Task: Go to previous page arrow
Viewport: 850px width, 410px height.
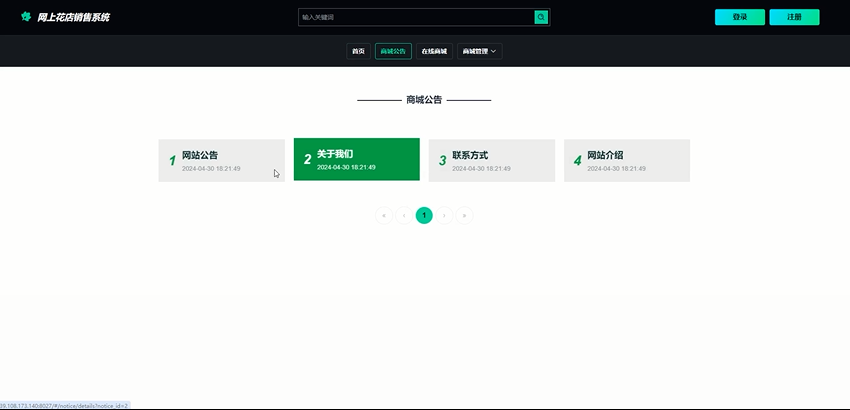Action: (404, 215)
